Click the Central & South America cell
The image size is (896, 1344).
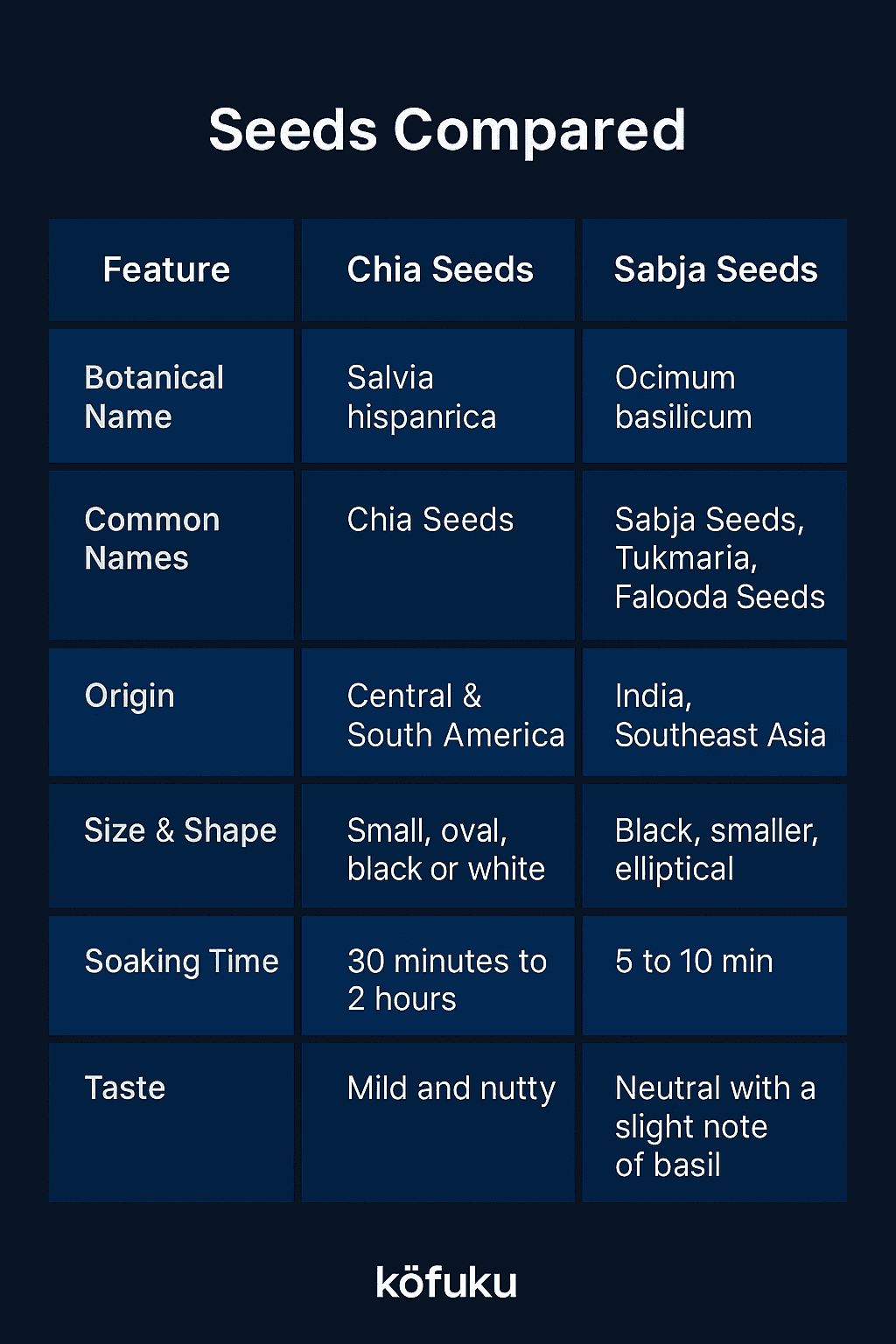tap(438, 712)
